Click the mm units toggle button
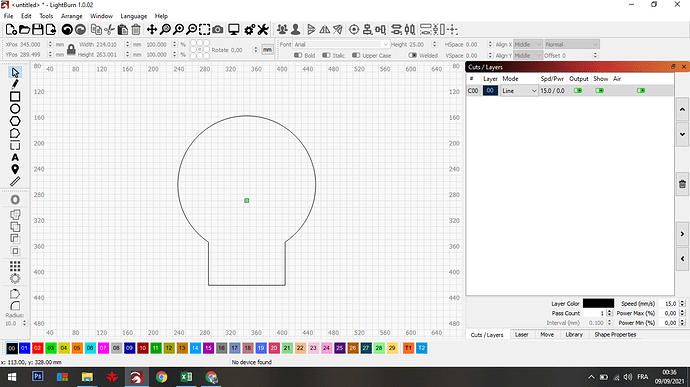Viewport: 690px width, 387px height. tap(267, 50)
